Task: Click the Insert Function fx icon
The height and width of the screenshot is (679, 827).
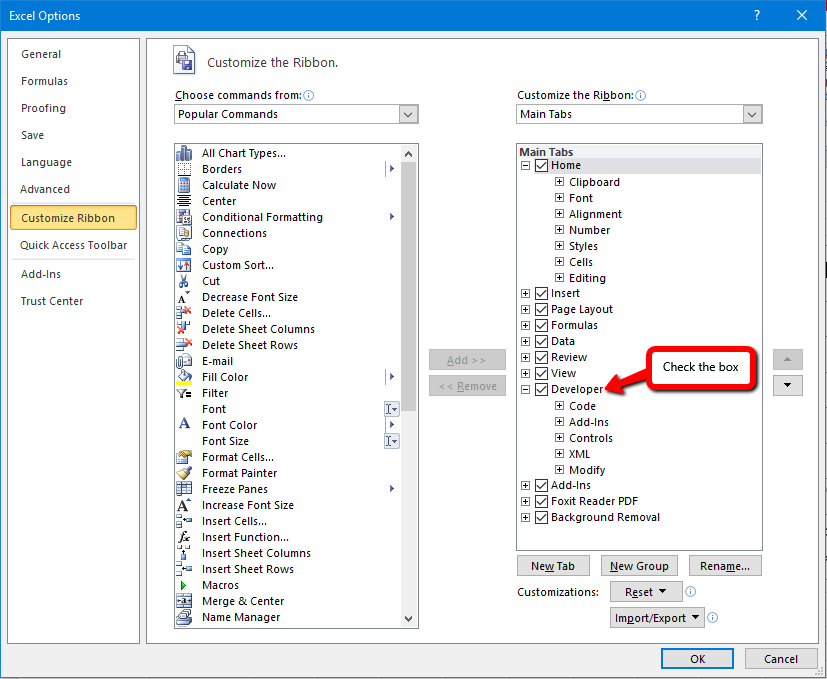Action: pyautogui.click(x=184, y=537)
